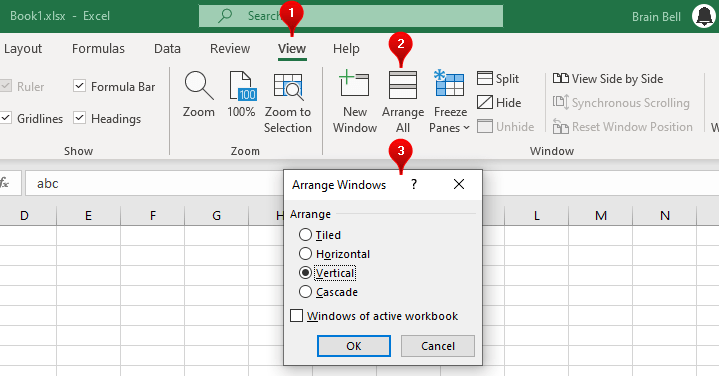
Task: Select column D header
Action: [x=24, y=216]
